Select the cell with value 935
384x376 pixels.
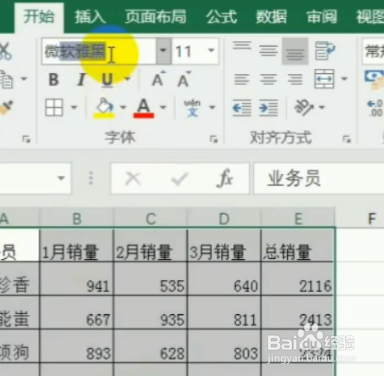point(150,313)
